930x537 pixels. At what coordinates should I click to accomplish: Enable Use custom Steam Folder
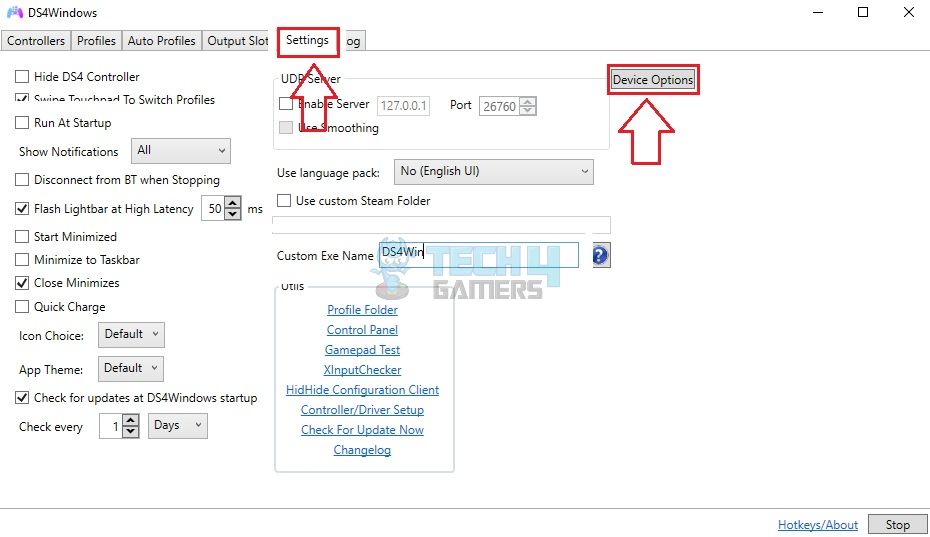pos(284,201)
